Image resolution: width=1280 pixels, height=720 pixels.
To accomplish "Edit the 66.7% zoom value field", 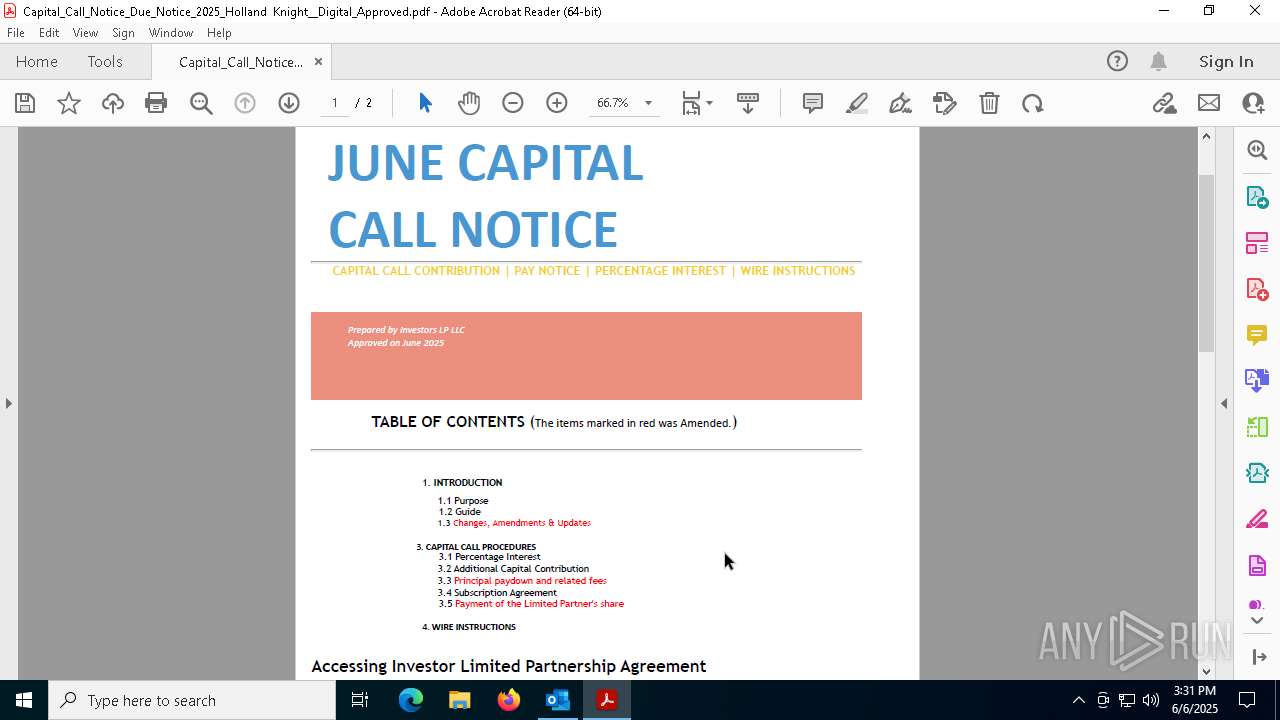I will (612, 103).
